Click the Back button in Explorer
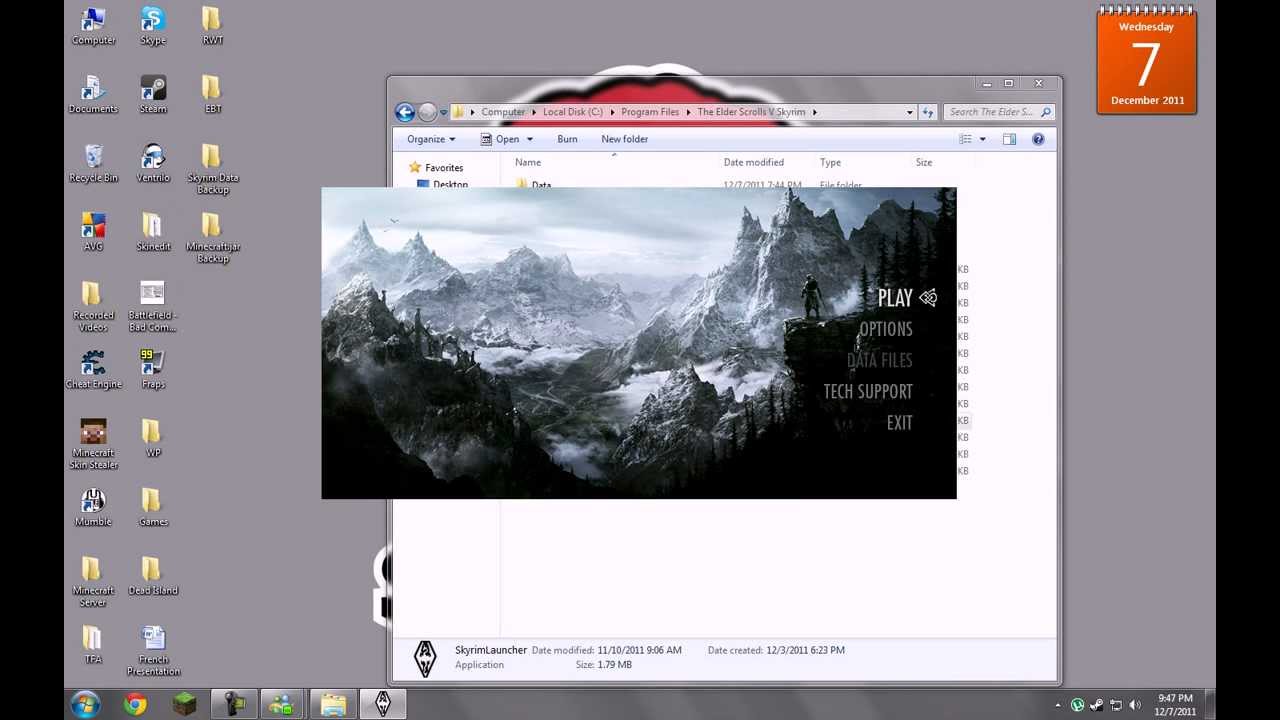Screen dimensions: 1280x720 point(405,112)
